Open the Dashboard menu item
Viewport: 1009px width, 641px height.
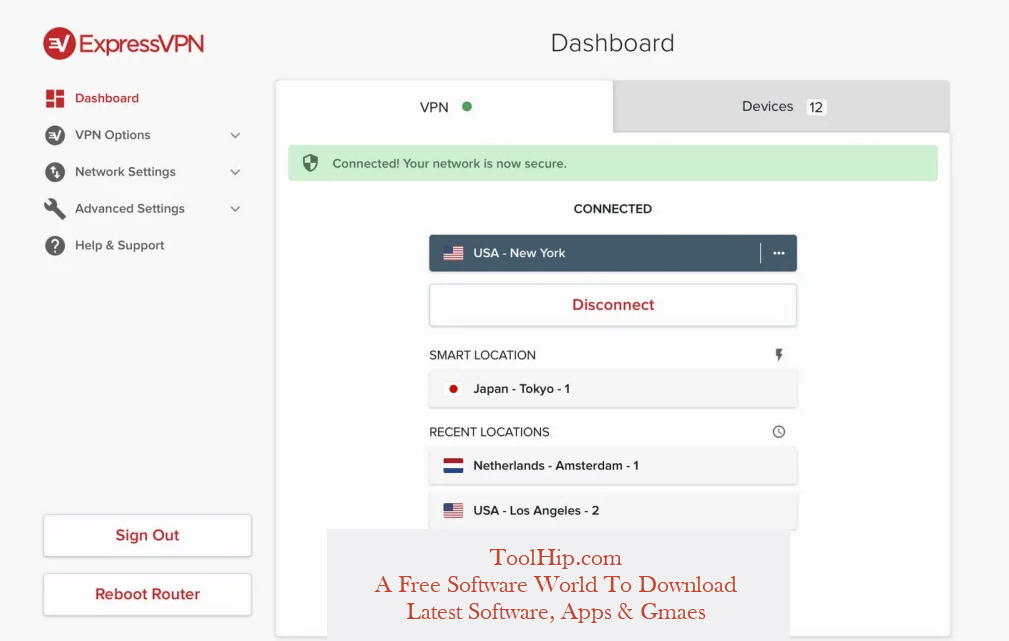107,98
